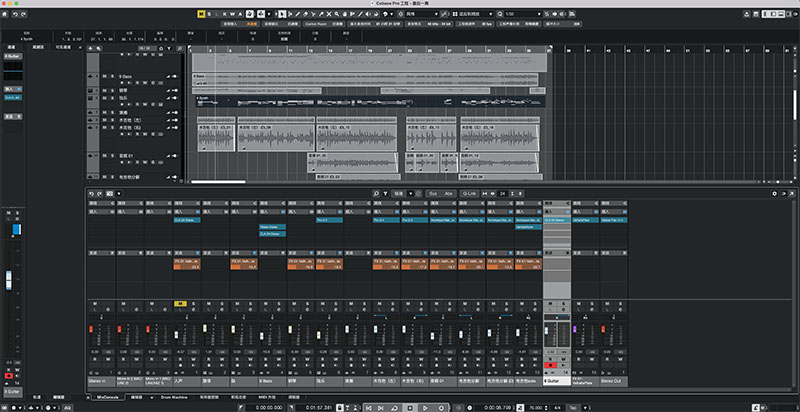Click the Stereo Out channel red fader
The width and height of the screenshot is (800, 412).
pos(603,329)
